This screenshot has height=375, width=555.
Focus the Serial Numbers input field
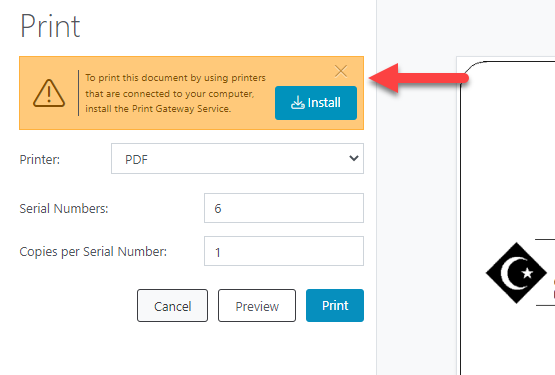click(x=284, y=208)
